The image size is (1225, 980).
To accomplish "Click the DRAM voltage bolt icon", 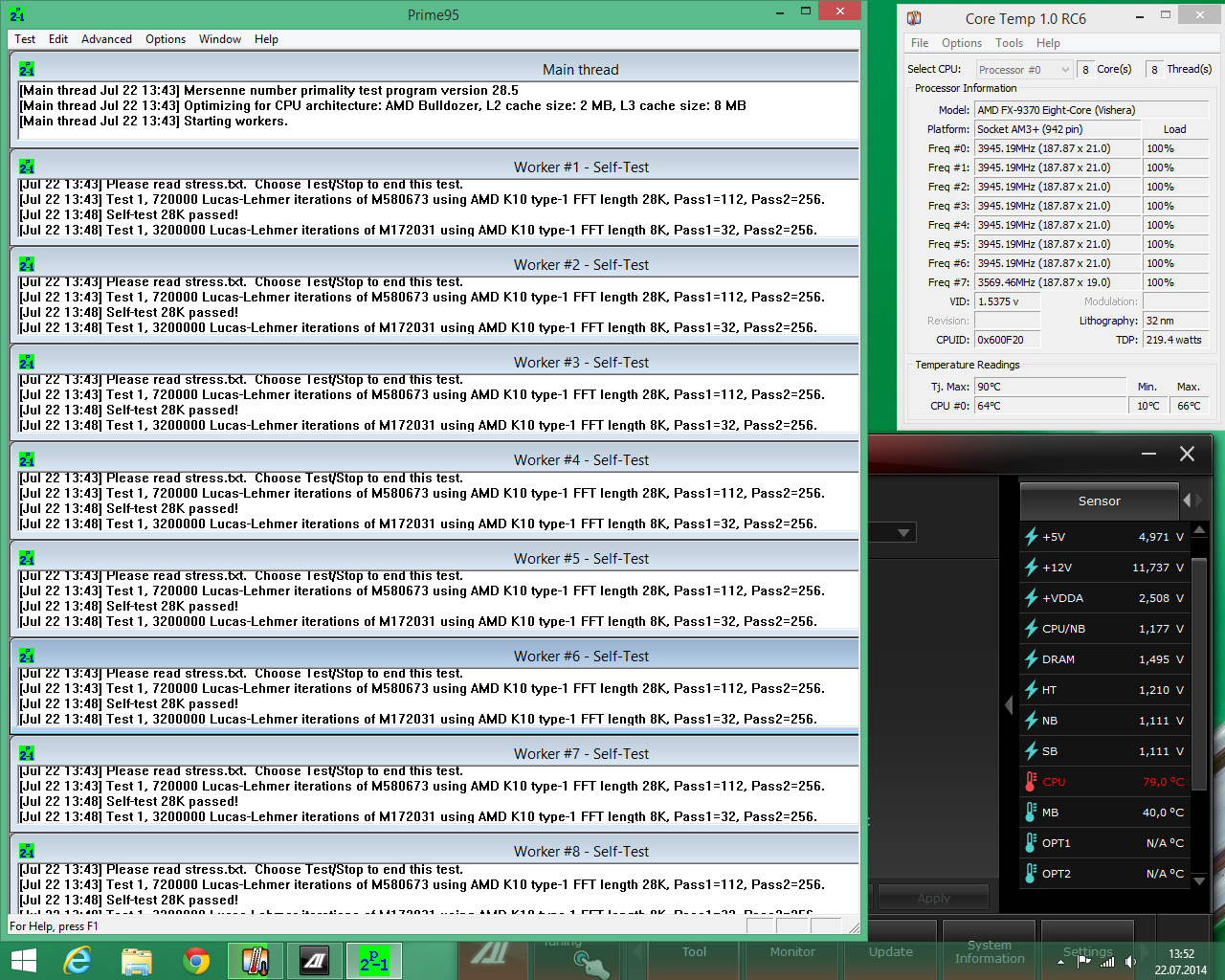I will click(1032, 659).
